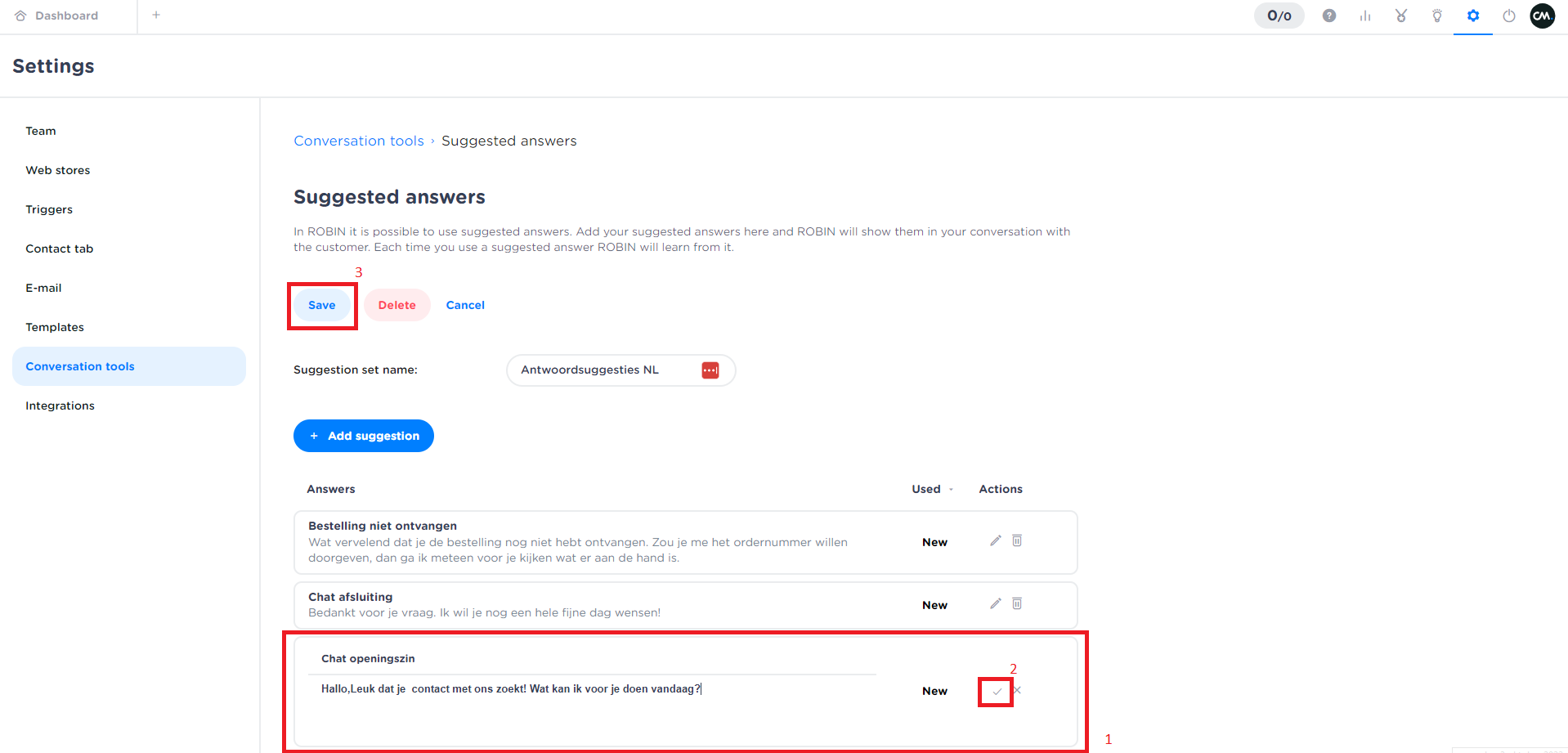Discard the 'Chat openingszin' edit with X

(x=1017, y=690)
